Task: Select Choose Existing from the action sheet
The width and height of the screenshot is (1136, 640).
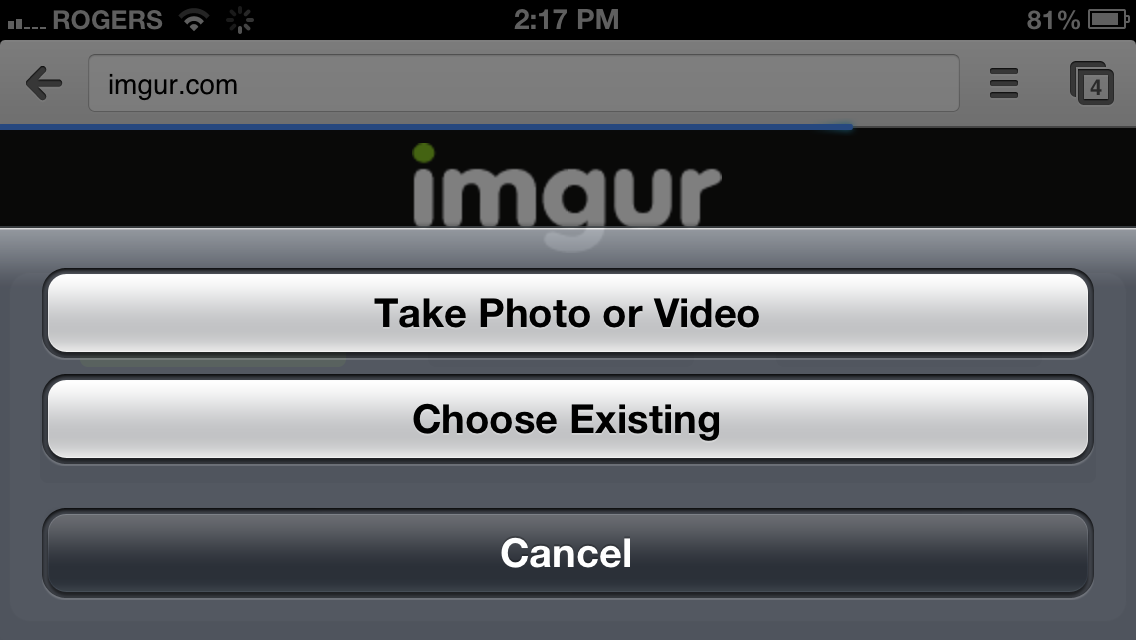Action: [567, 419]
